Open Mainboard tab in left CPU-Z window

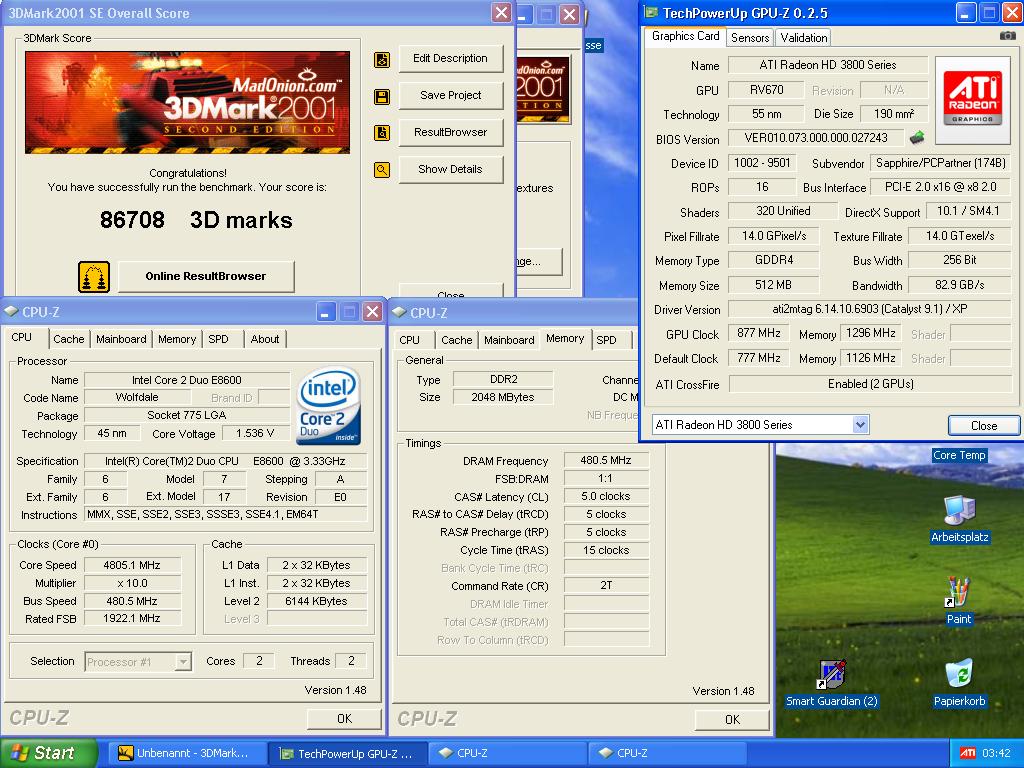click(121, 339)
